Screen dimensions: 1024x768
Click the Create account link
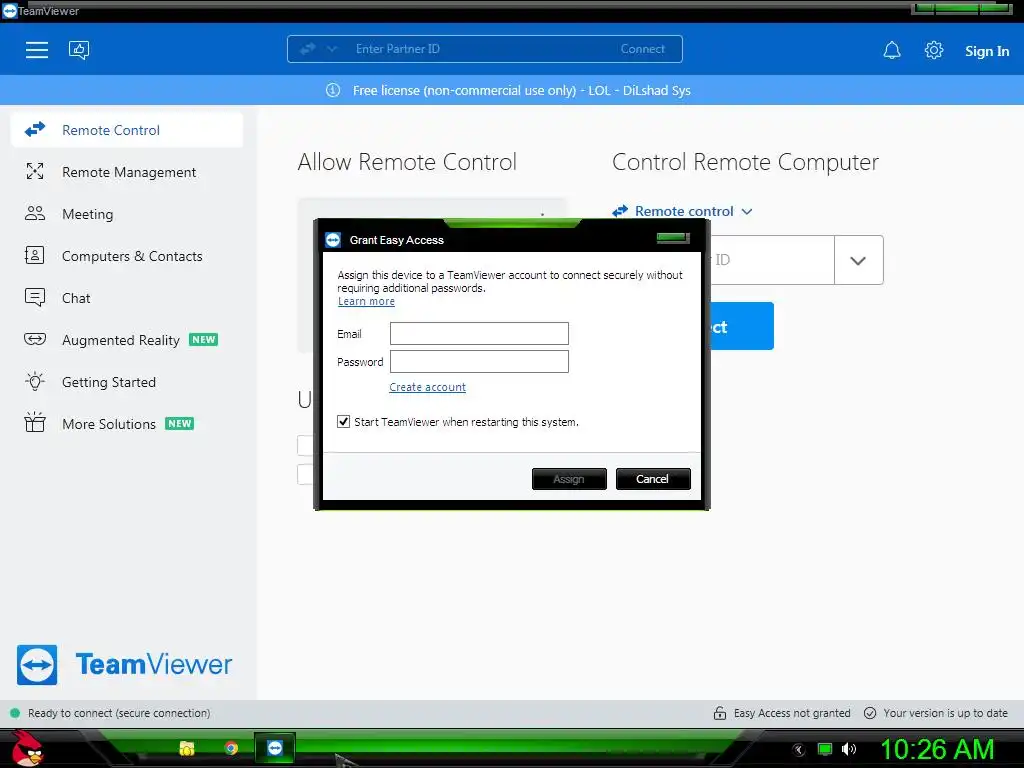pos(427,387)
